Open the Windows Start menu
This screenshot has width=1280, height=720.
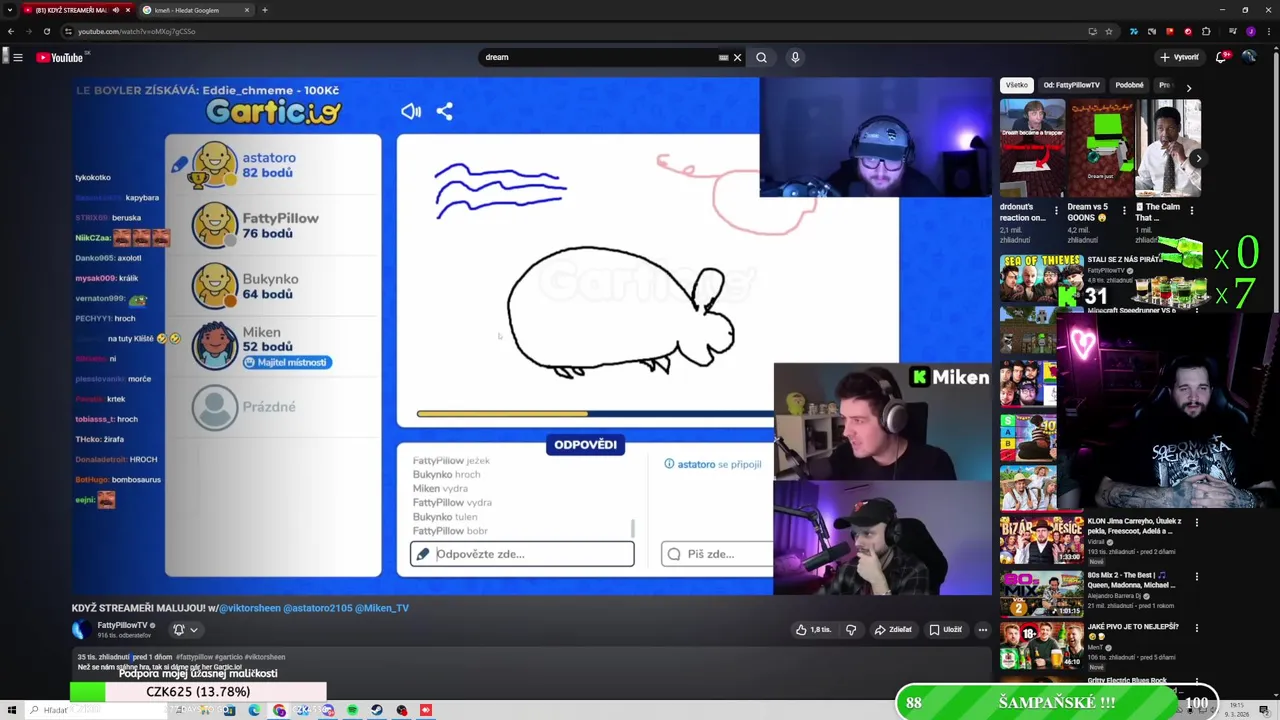click(11, 710)
